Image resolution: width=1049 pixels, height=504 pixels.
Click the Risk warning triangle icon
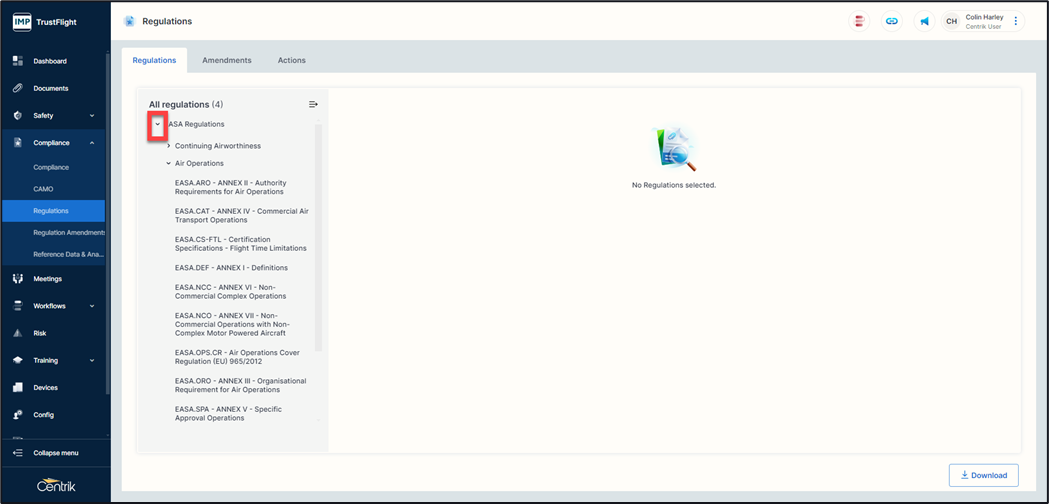click(x=18, y=333)
